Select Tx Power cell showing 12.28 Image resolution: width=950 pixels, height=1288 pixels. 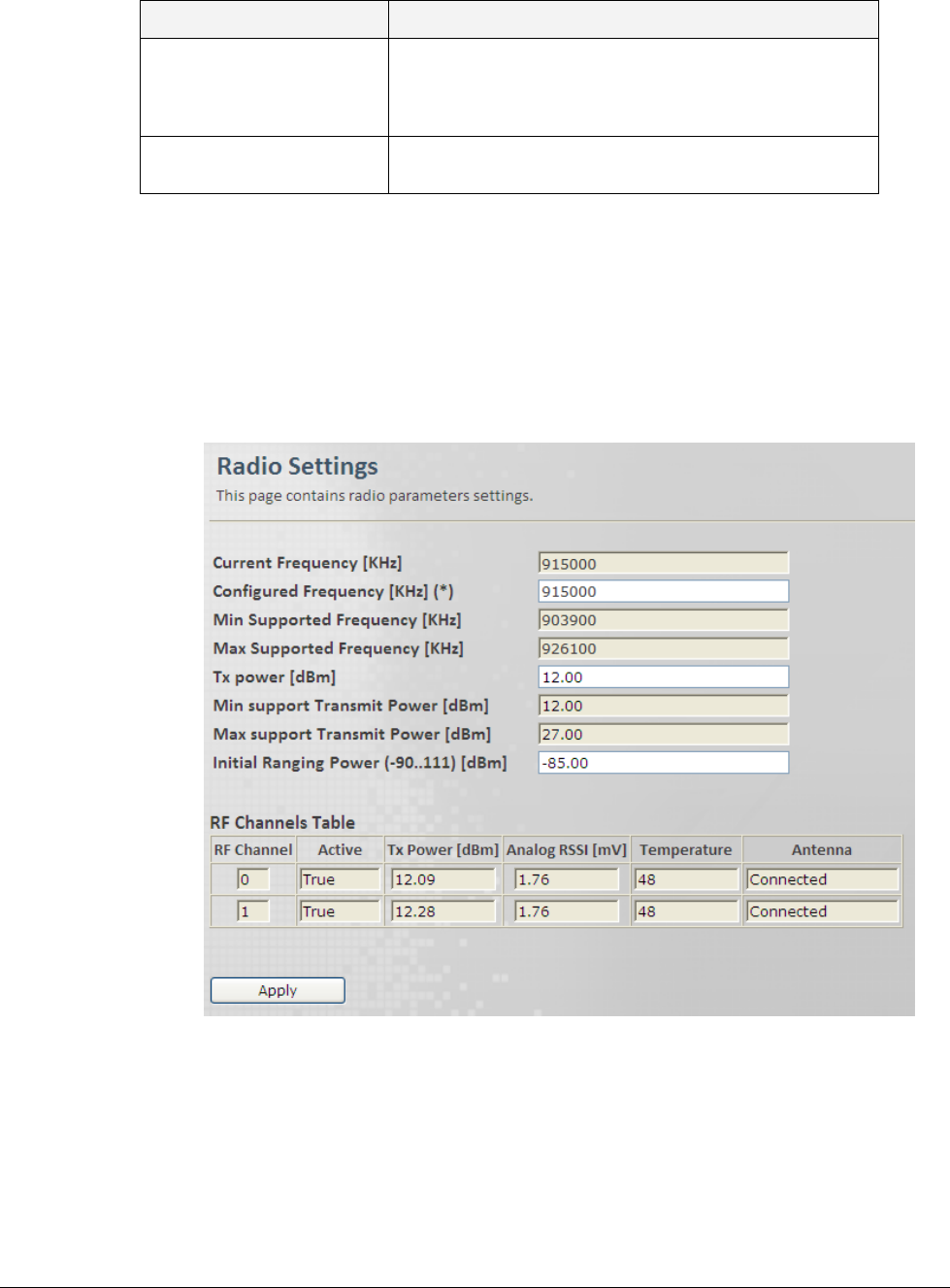443,911
